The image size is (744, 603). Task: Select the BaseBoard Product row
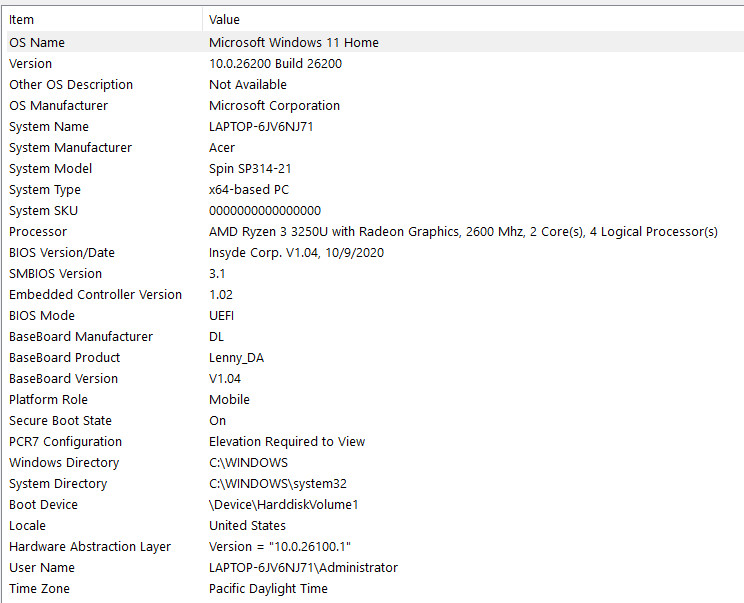pyautogui.click(x=375, y=357)
